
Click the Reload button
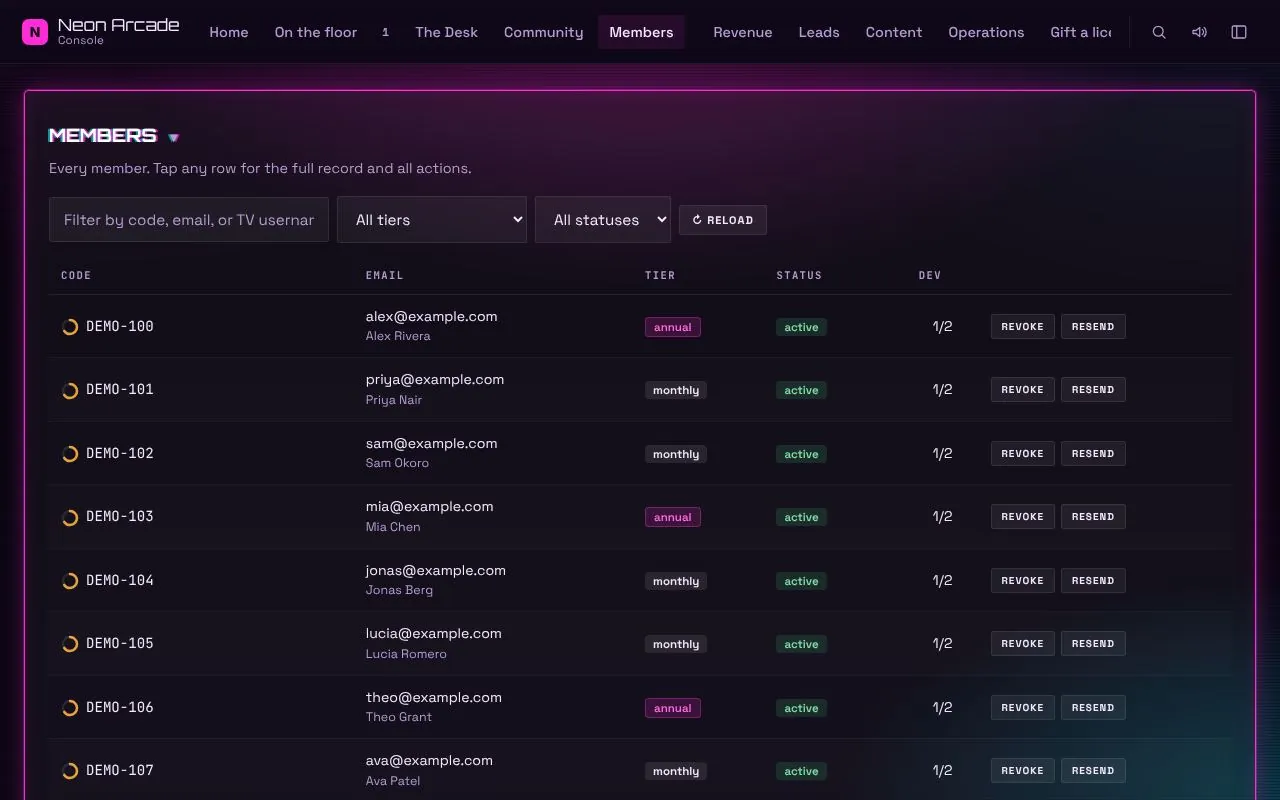pyautogui.click(x=723, y=220)
